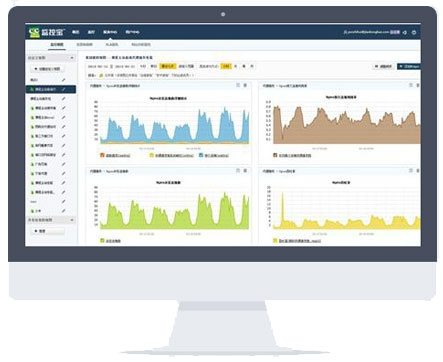Toggle the brown series legend checkbox
The image size is (443, 362).
point(275,155)
